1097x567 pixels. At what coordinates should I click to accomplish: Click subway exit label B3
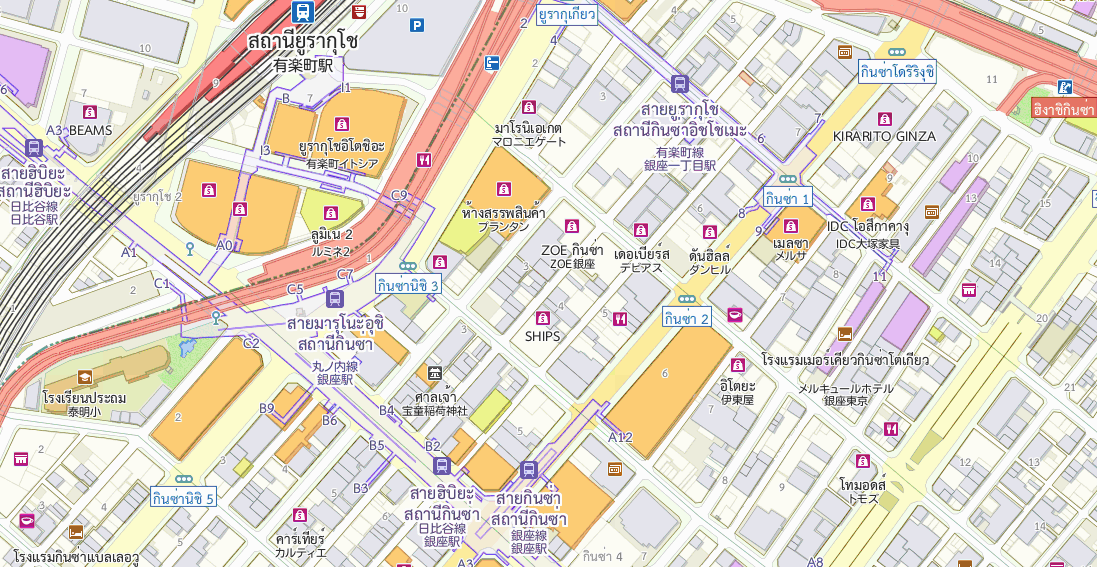360,488
